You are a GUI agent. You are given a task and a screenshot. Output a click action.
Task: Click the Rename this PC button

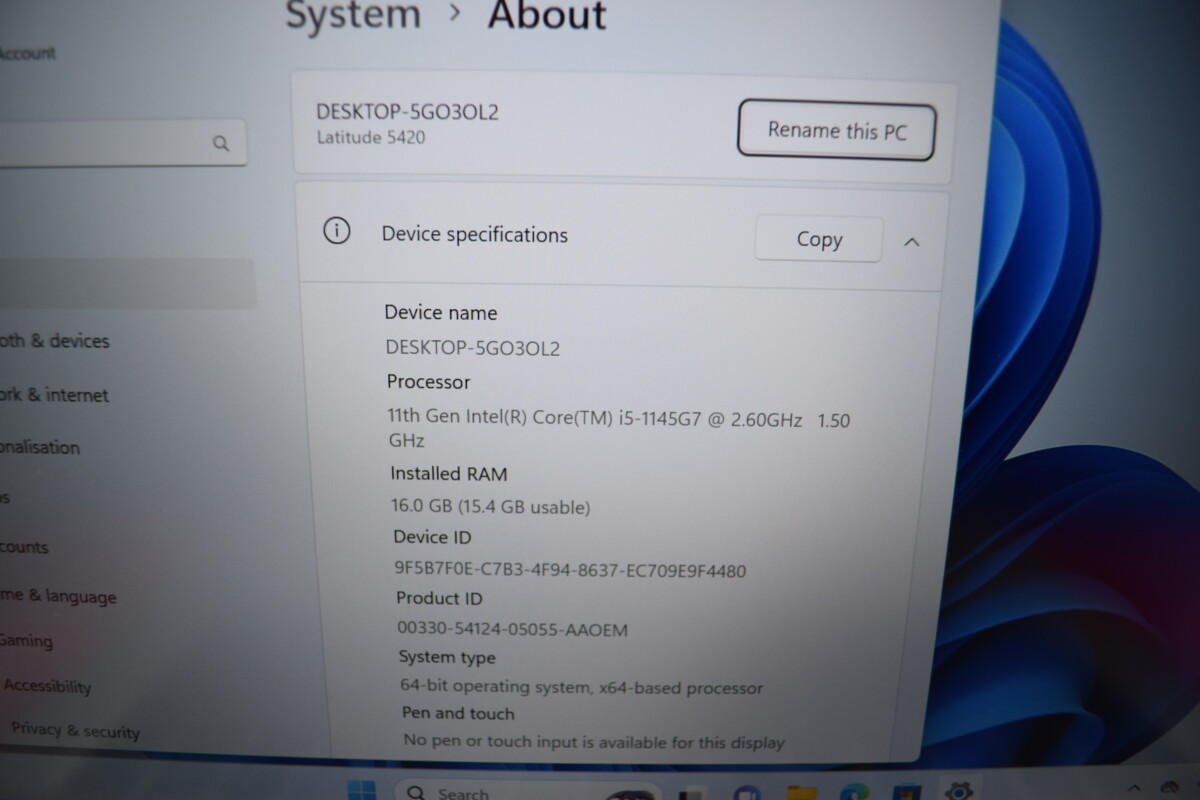[836, 131]
